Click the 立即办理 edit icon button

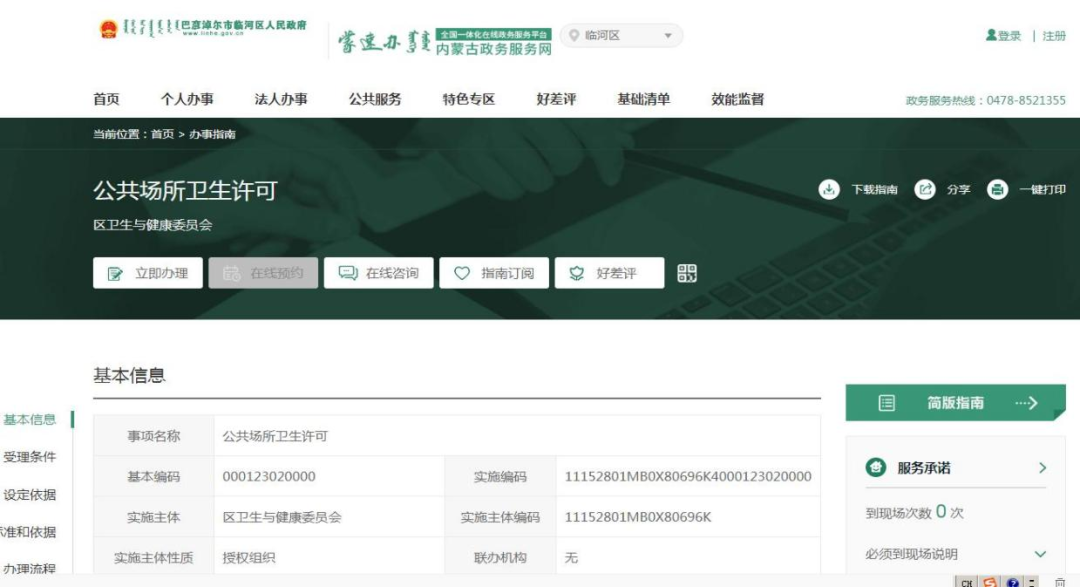pyautogui.click(x=116, y=273)
